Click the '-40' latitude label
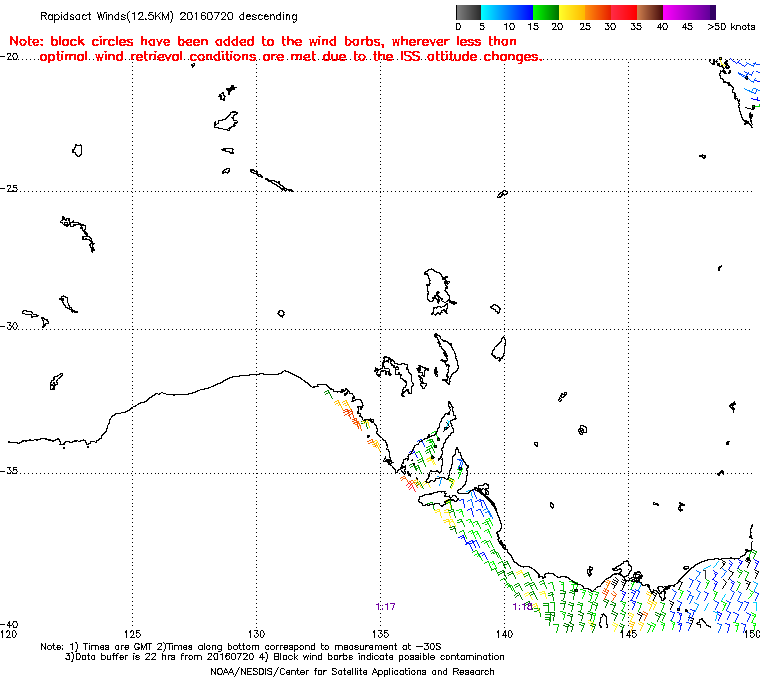This screenshot has height=688, width=760. [9, 624]
